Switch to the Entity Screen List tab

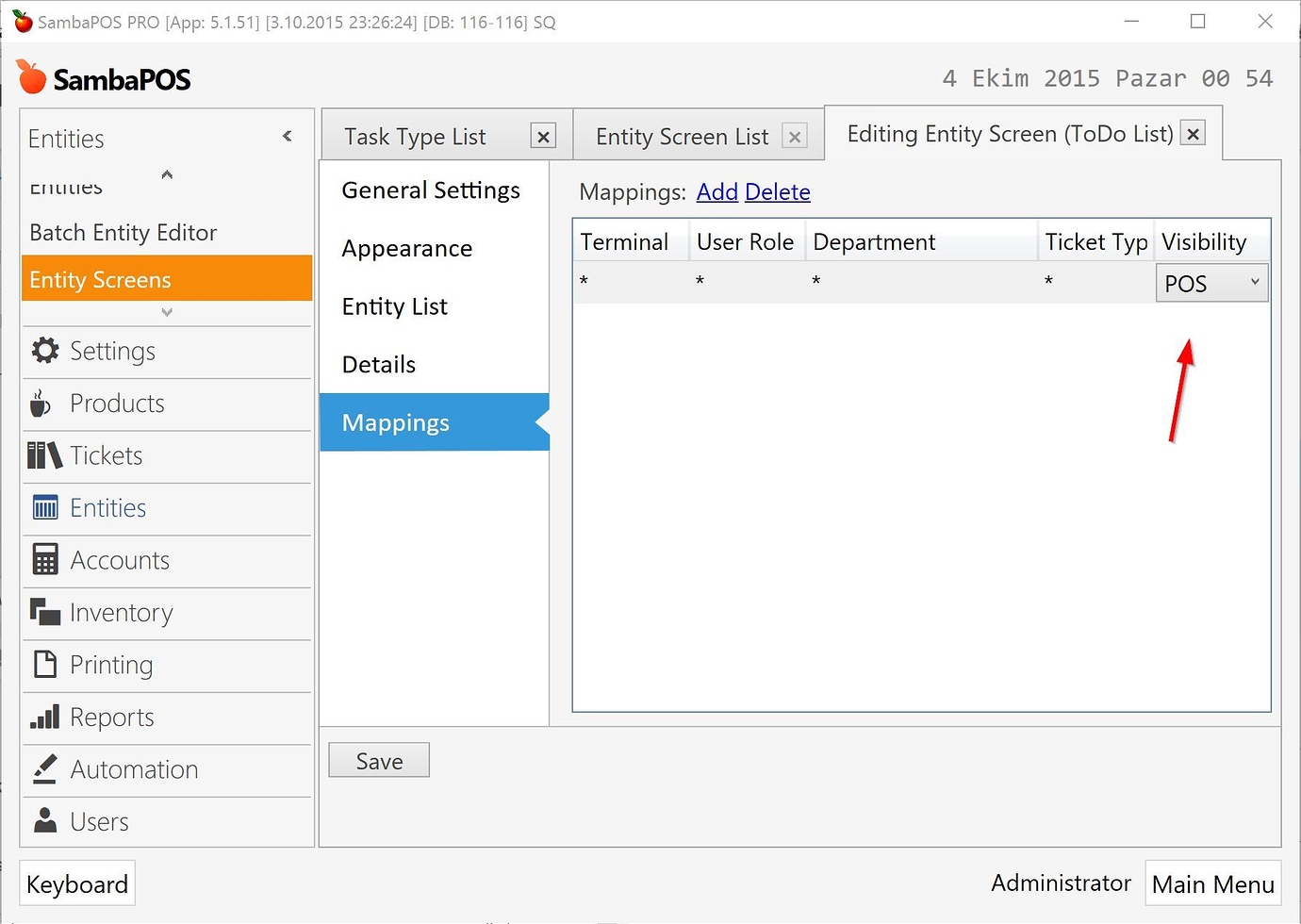point(683,136)
